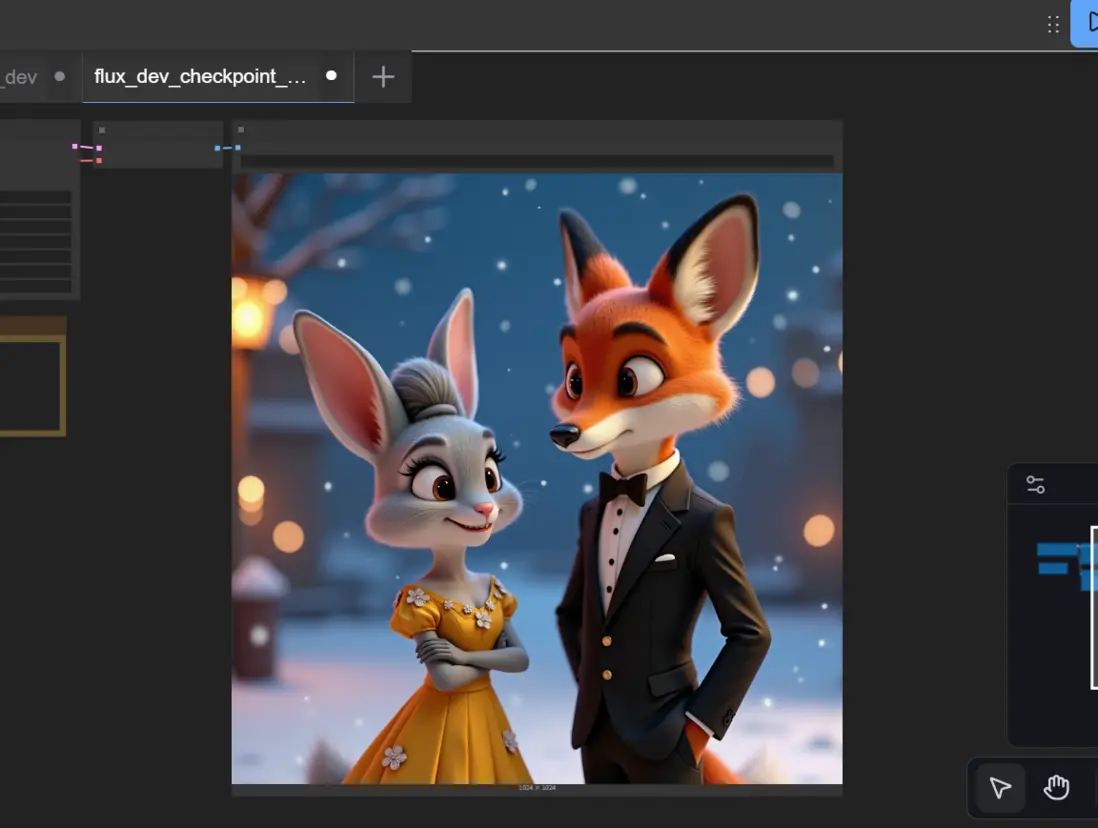
Task: Switch to the partially visible _dev tab
Action: (x=20, y=77)
